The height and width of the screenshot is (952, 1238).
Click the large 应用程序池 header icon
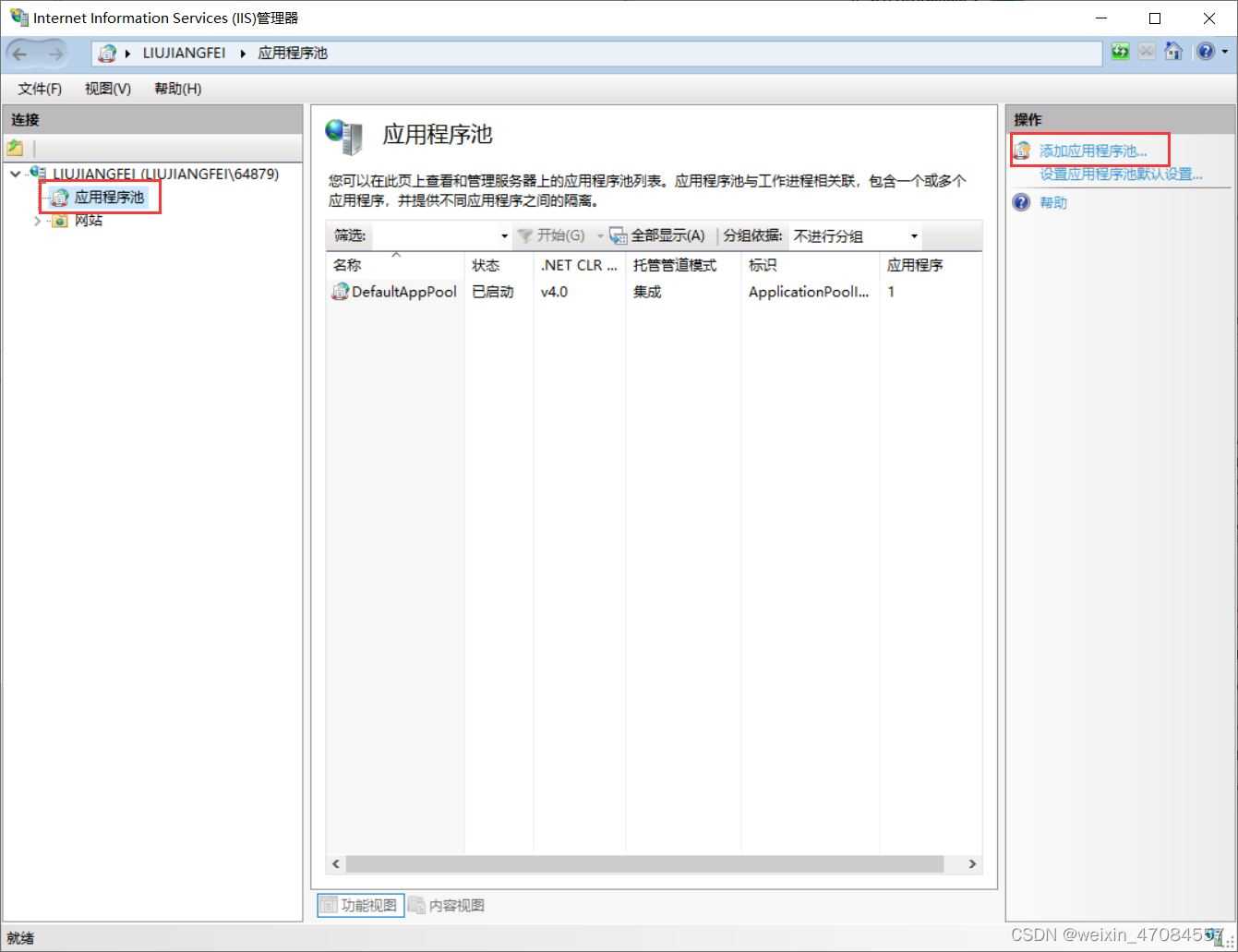coord(345,136)
